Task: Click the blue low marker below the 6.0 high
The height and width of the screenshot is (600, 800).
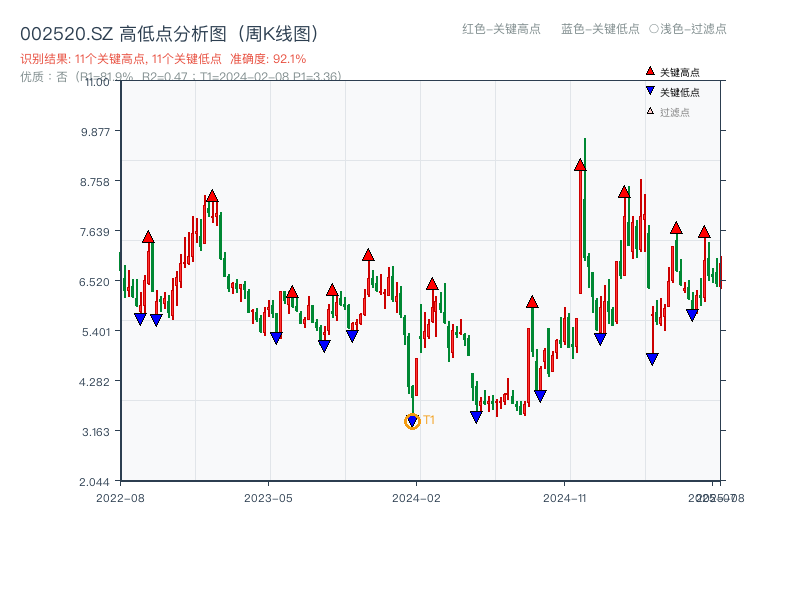Action: click(540, 396)
